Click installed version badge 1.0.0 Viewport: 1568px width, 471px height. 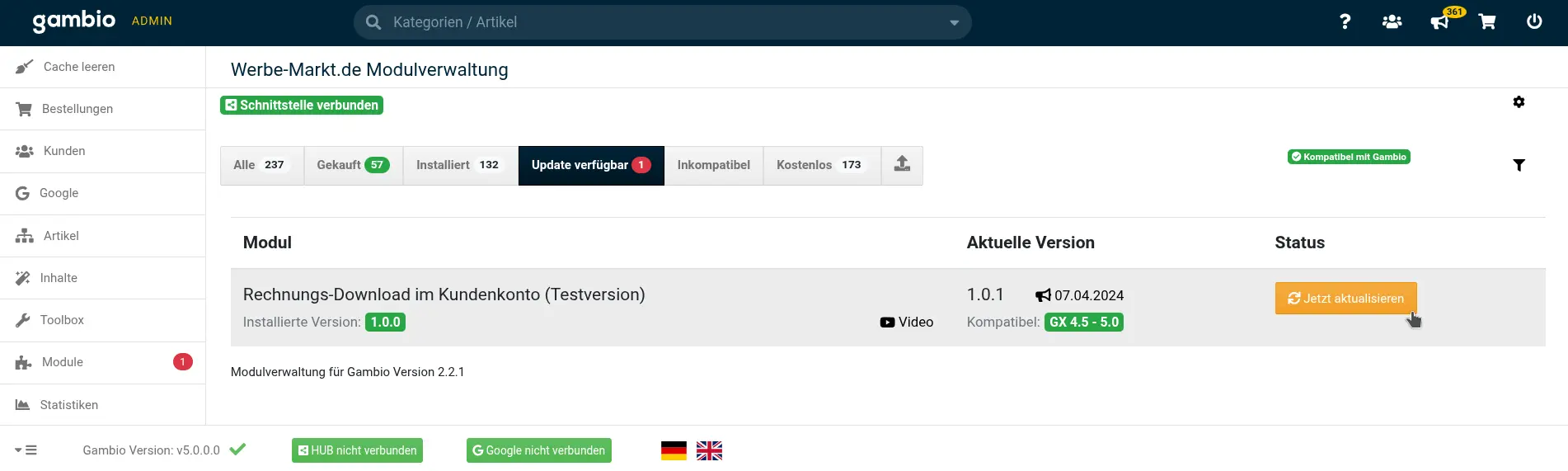[385, 323]
